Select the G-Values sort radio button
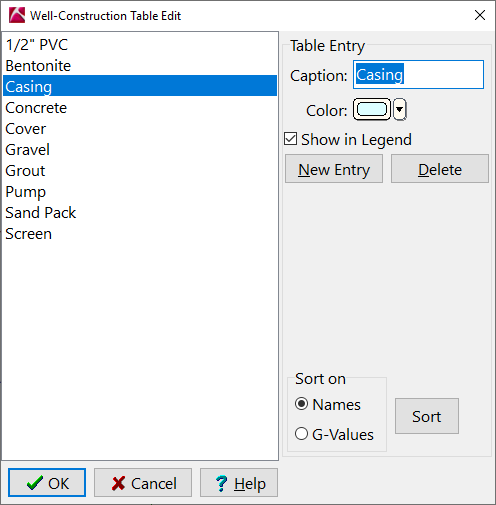The width and height of the screenshot is (496, 505). point(301,434)
